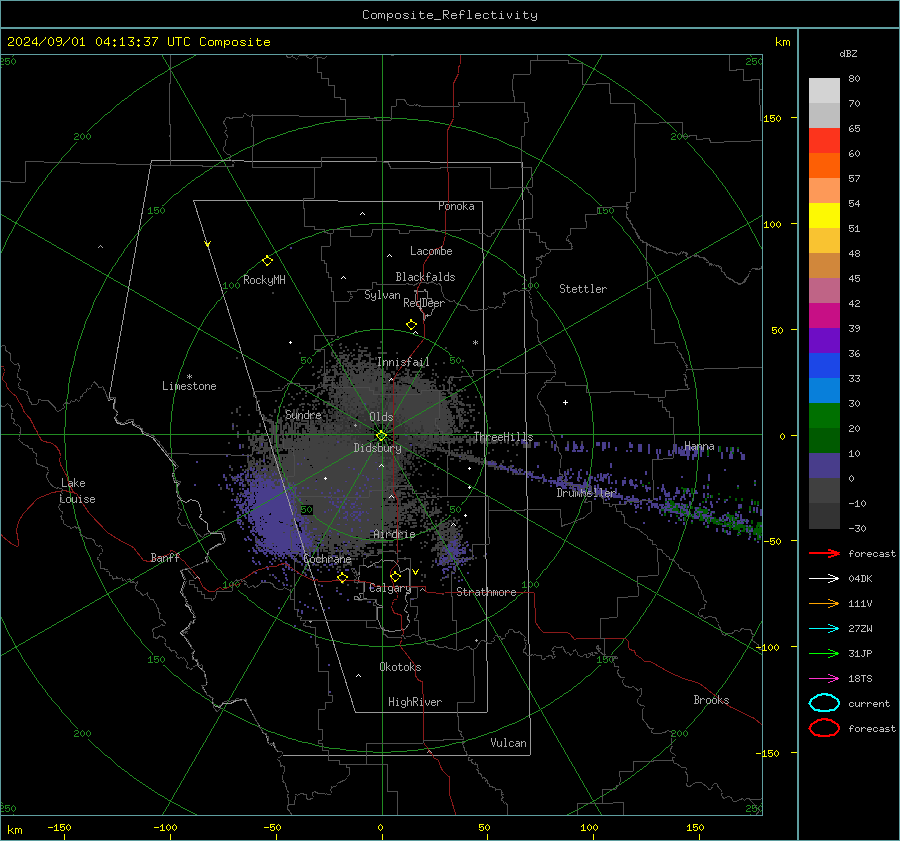
Task: Click the Lacombe town label
Action: [x=431, y=251]
